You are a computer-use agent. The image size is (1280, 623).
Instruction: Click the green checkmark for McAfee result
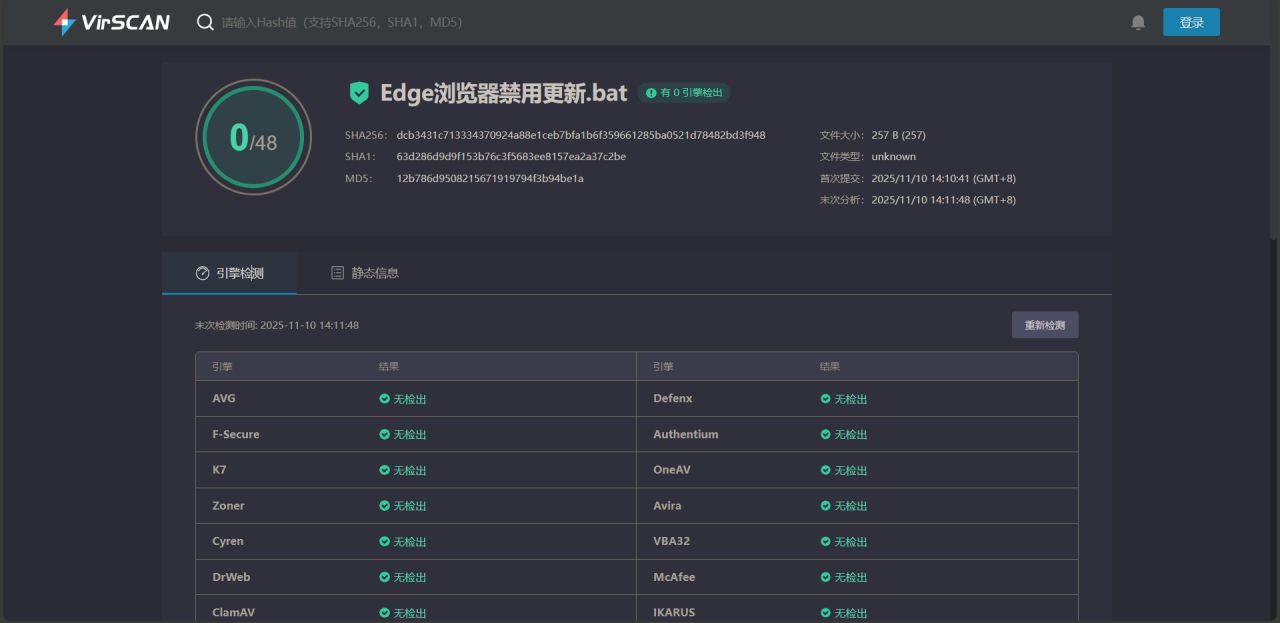pos(826,577)
